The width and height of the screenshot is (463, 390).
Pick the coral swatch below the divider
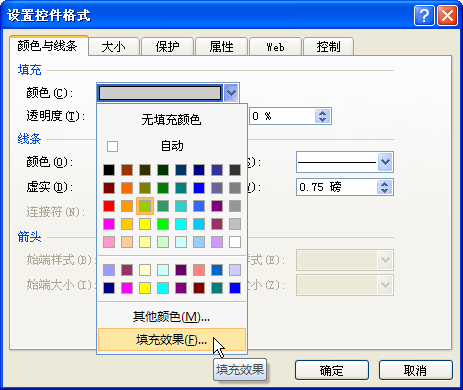pyautogui.click(x=199, y=270)
